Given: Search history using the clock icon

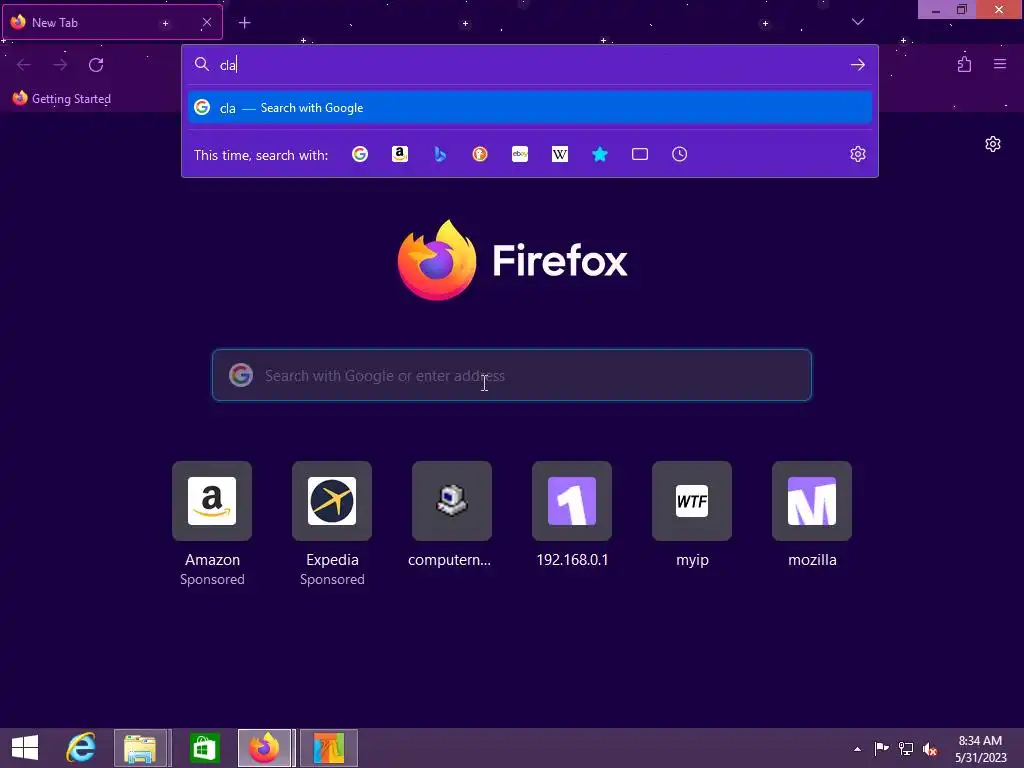Looking at the screenshot, I should (x=680, y=154).
